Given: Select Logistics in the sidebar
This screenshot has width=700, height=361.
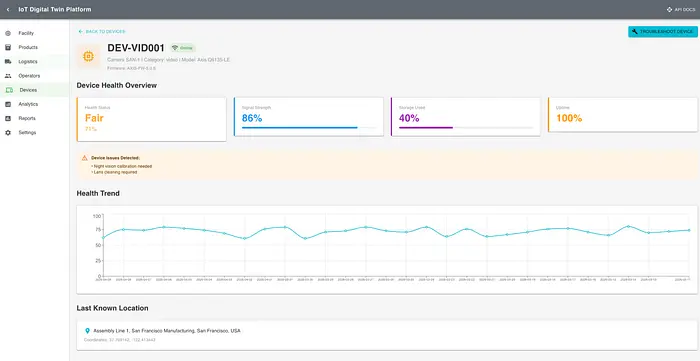Looking at the screenshot, I should (x=34, y=62).
